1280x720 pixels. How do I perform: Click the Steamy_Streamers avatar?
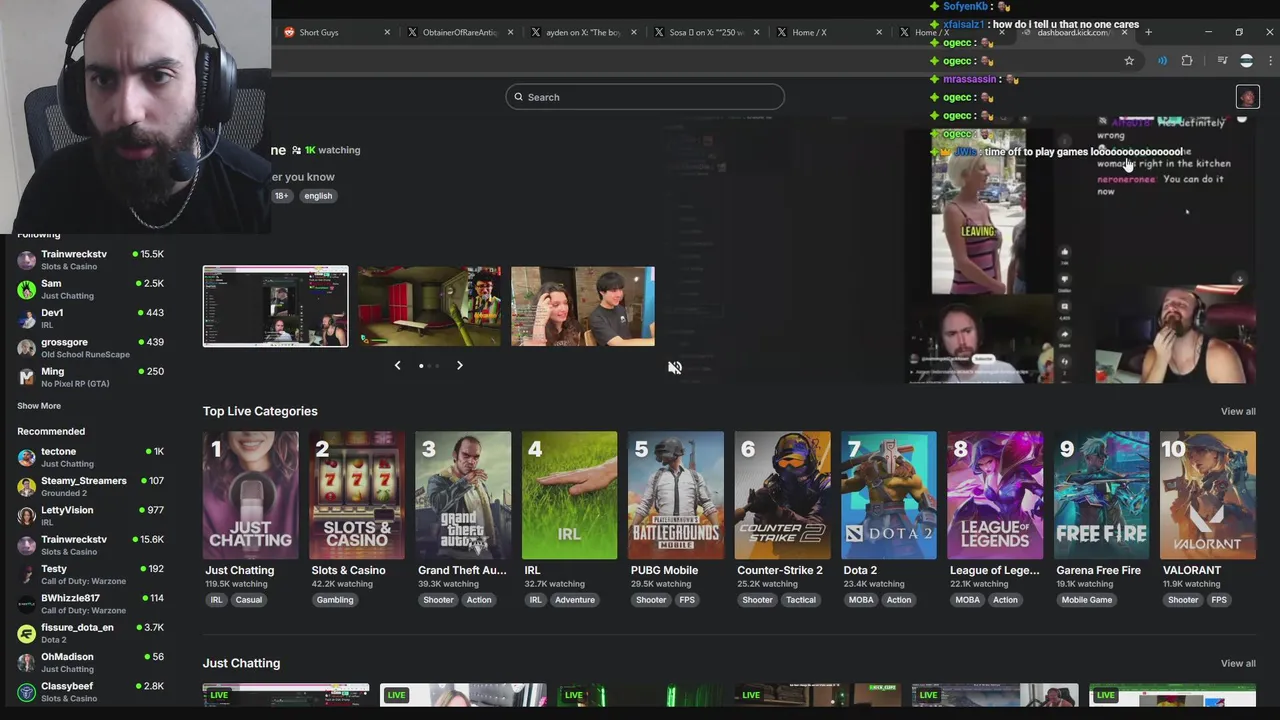pyautogui.click(x=26, y=487)
